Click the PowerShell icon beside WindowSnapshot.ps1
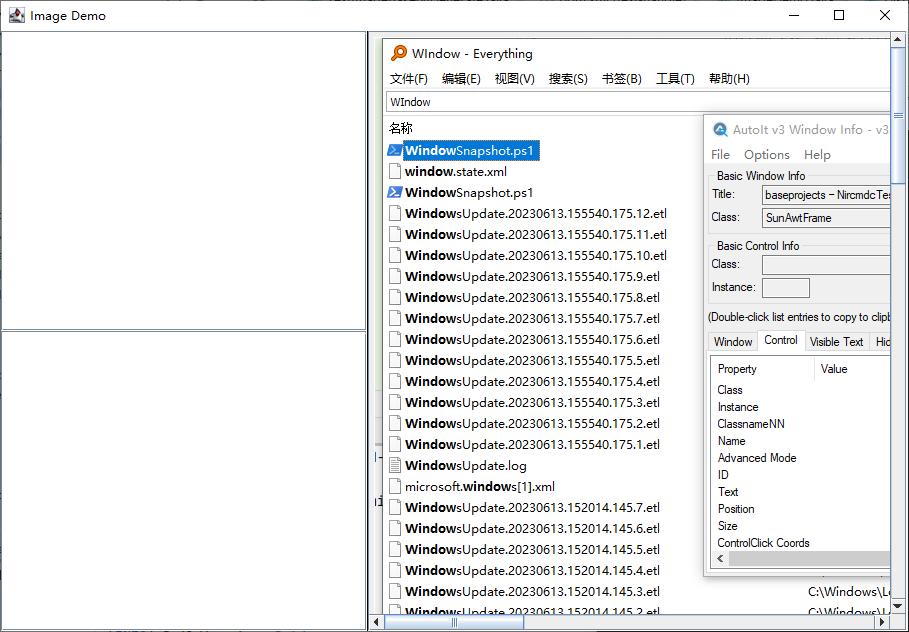The image size is (909, 632). click(397, 149)
